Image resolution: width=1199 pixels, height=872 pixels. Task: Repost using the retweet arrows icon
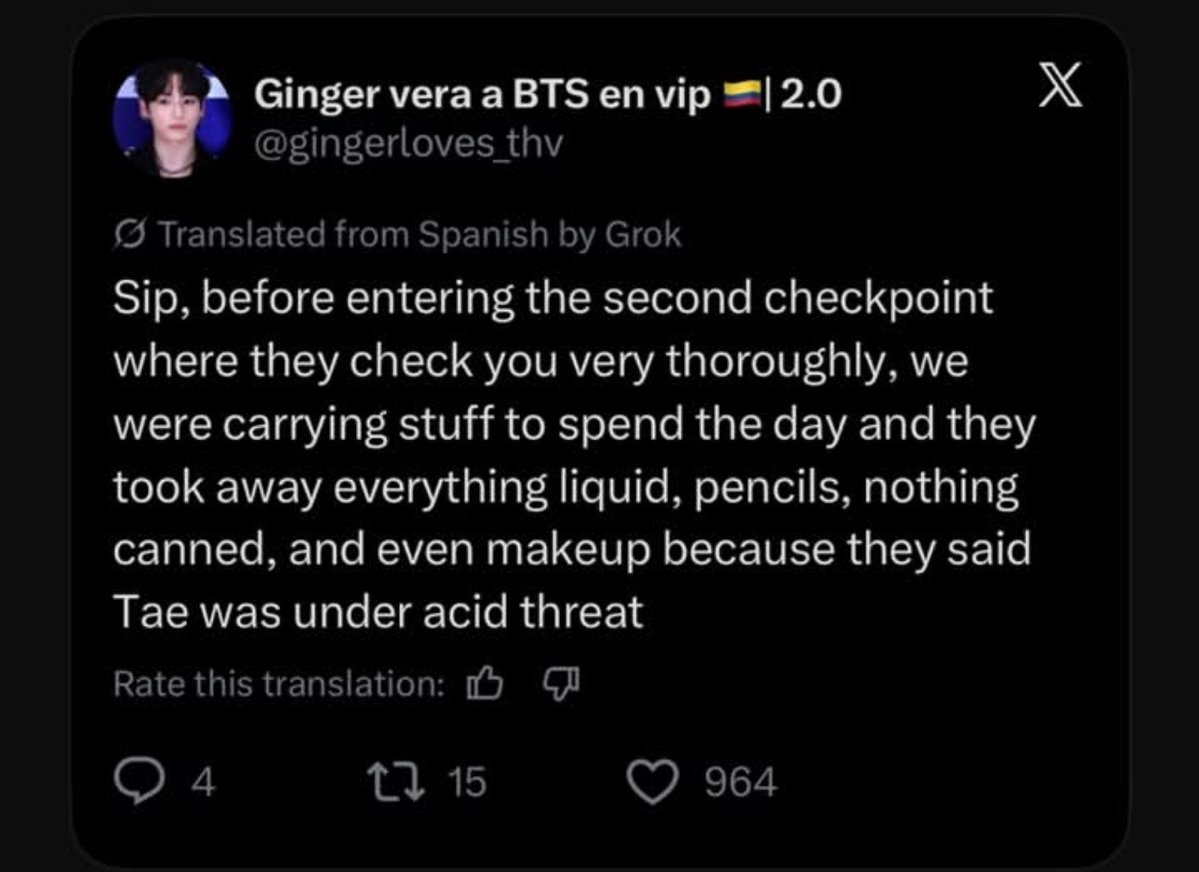pos(398,783)
